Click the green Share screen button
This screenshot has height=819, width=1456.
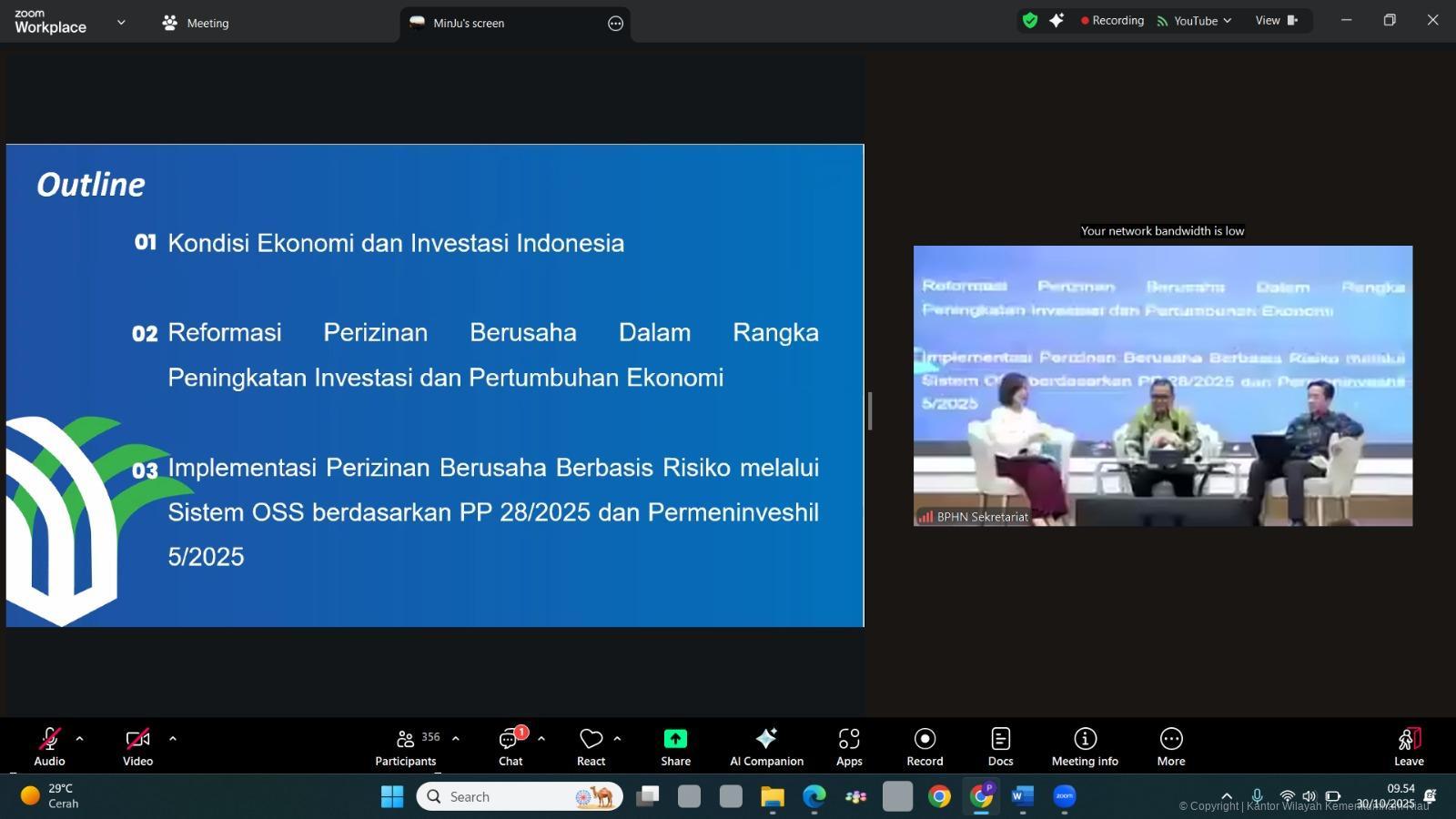[675, 747]
